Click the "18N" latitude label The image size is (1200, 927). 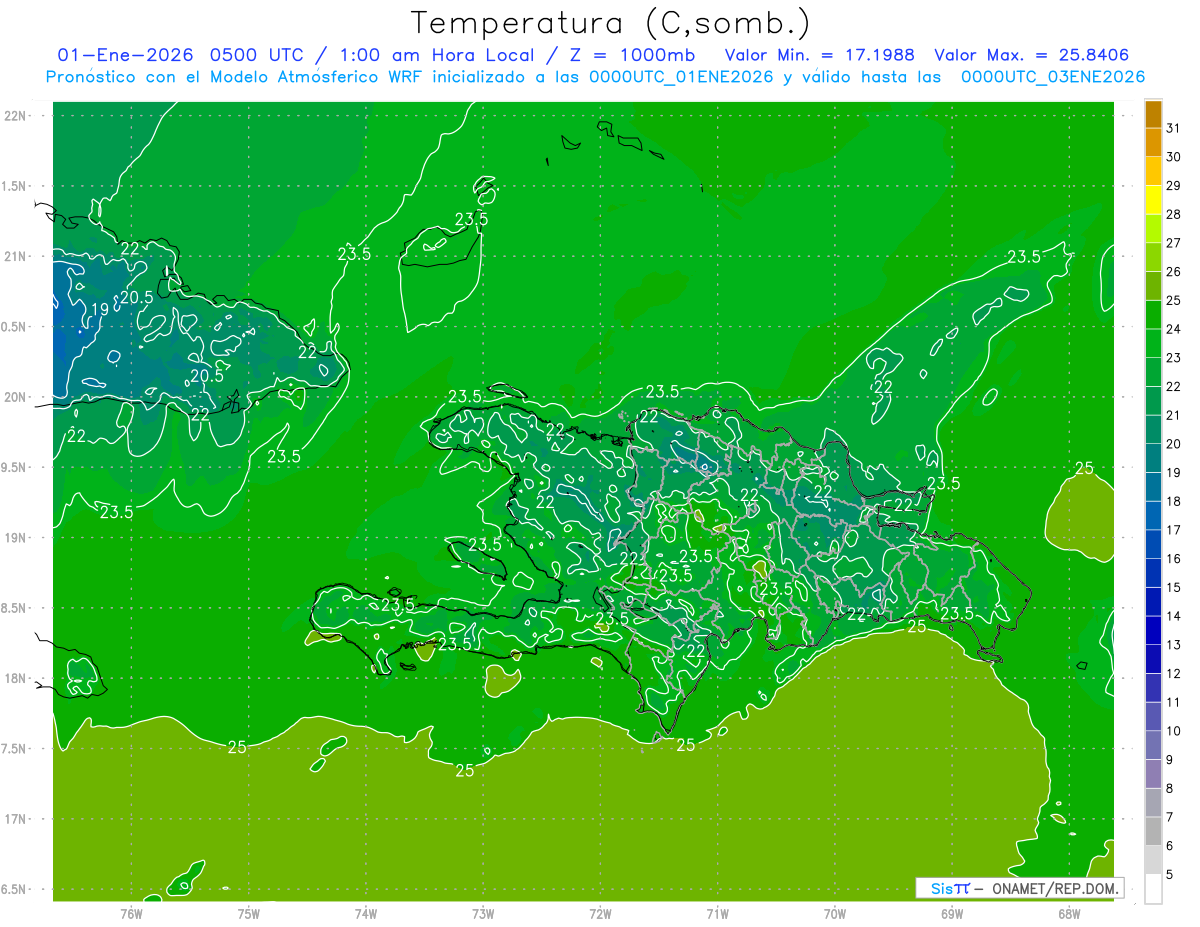click(x=17, y=678)
